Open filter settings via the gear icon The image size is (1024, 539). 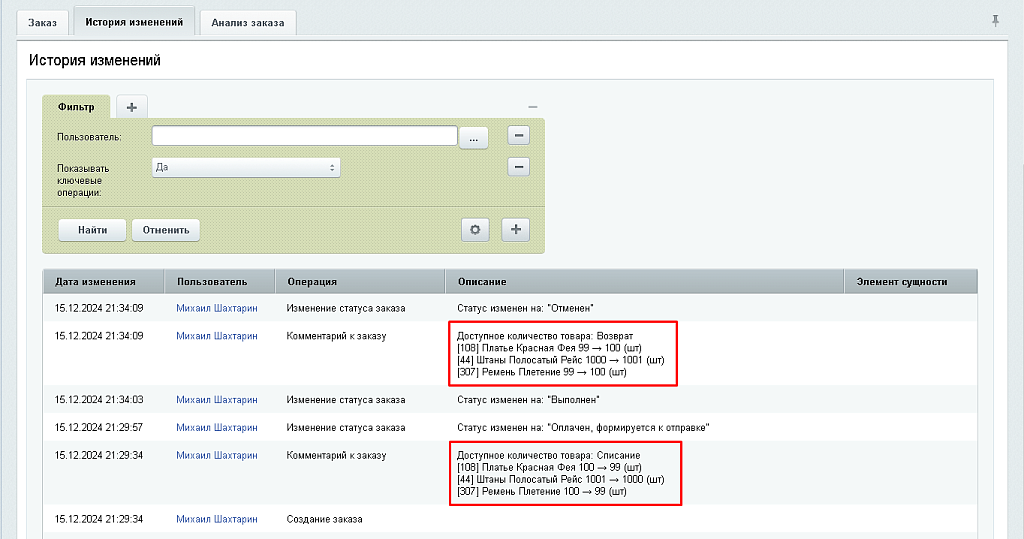coord(475,230)
